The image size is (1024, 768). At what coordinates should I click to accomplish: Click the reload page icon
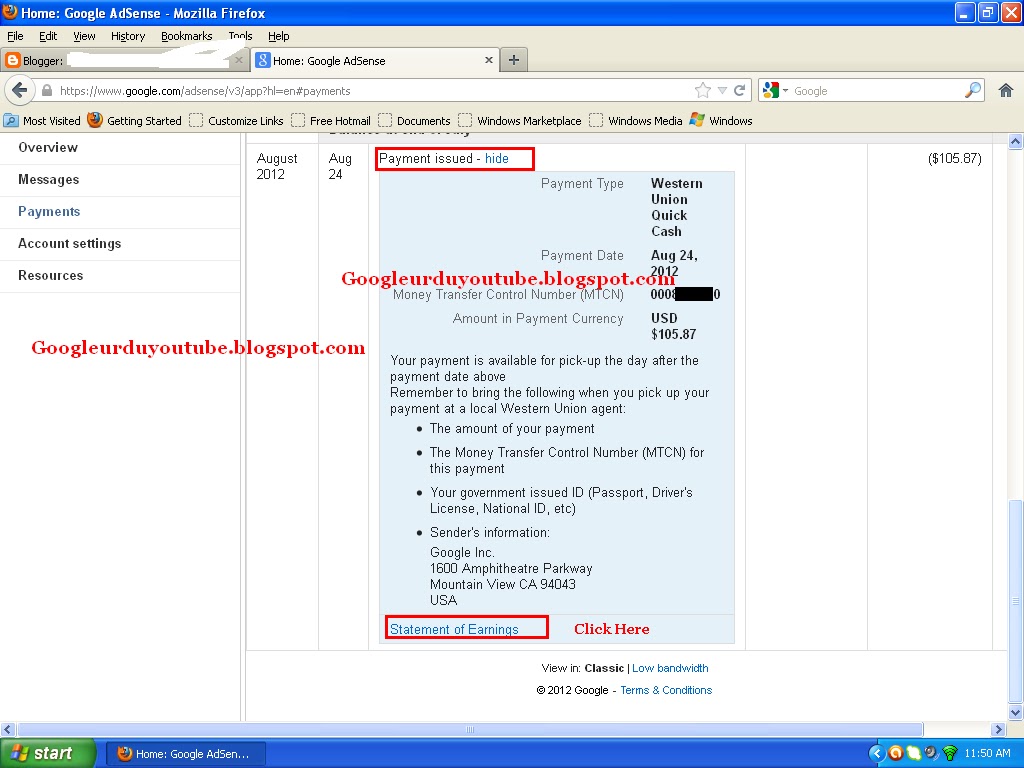click(x=739, y=90)
